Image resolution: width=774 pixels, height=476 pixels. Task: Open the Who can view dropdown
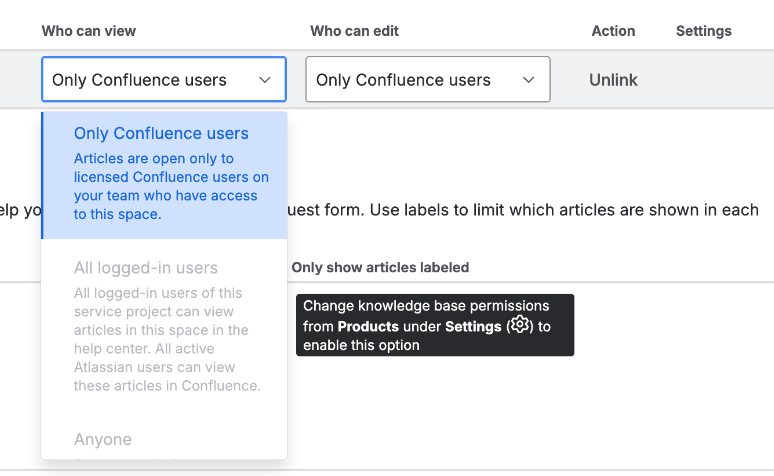164,79
